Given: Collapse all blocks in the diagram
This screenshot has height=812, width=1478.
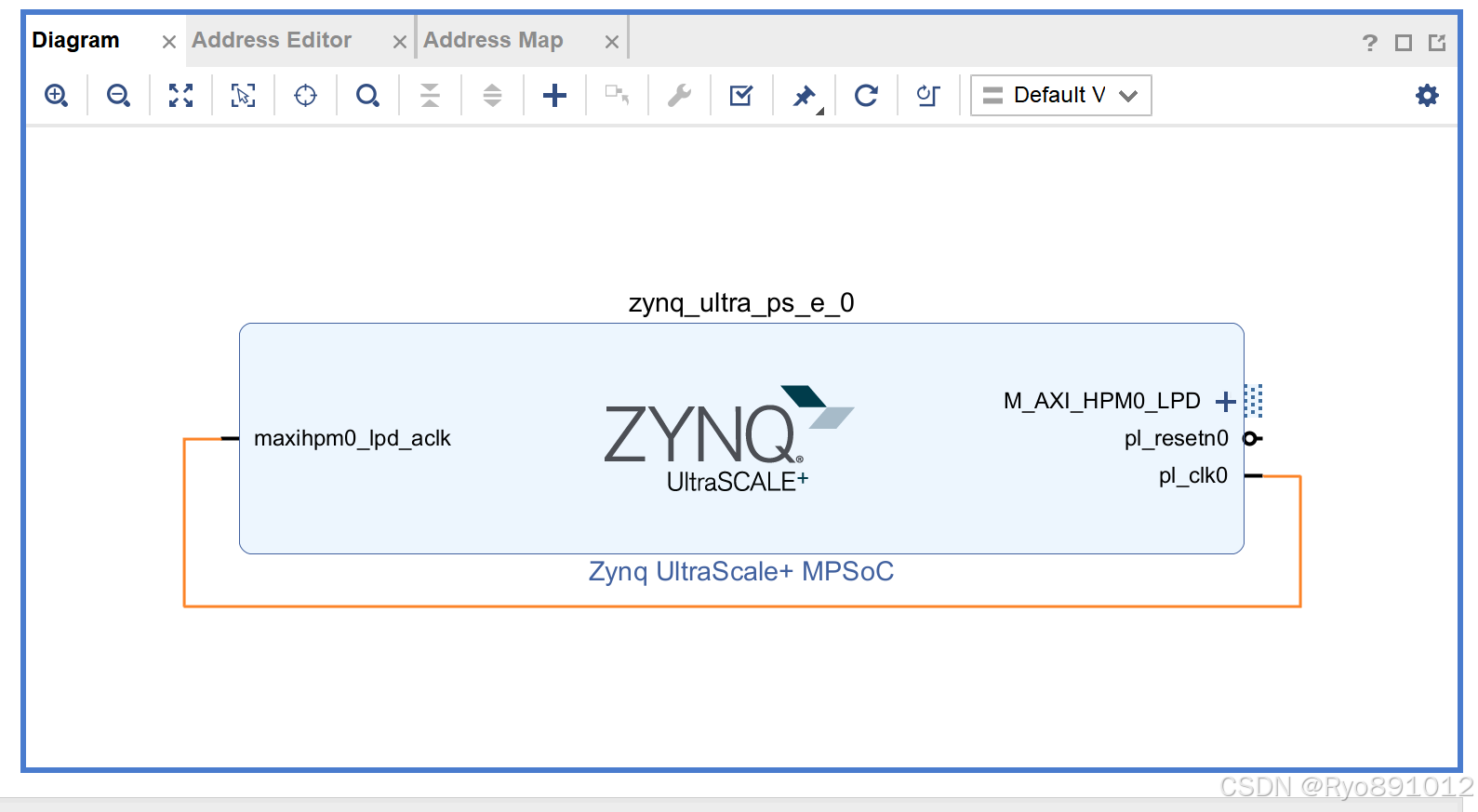Looking at the screenshot, I should tap(430, 95).
